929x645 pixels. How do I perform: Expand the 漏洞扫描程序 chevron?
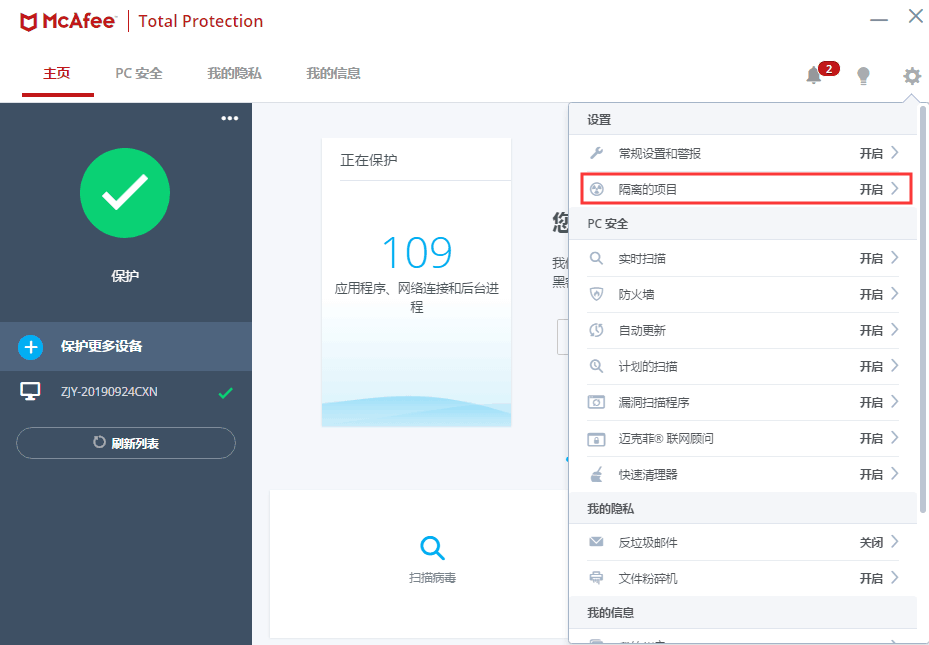(895, 402)
